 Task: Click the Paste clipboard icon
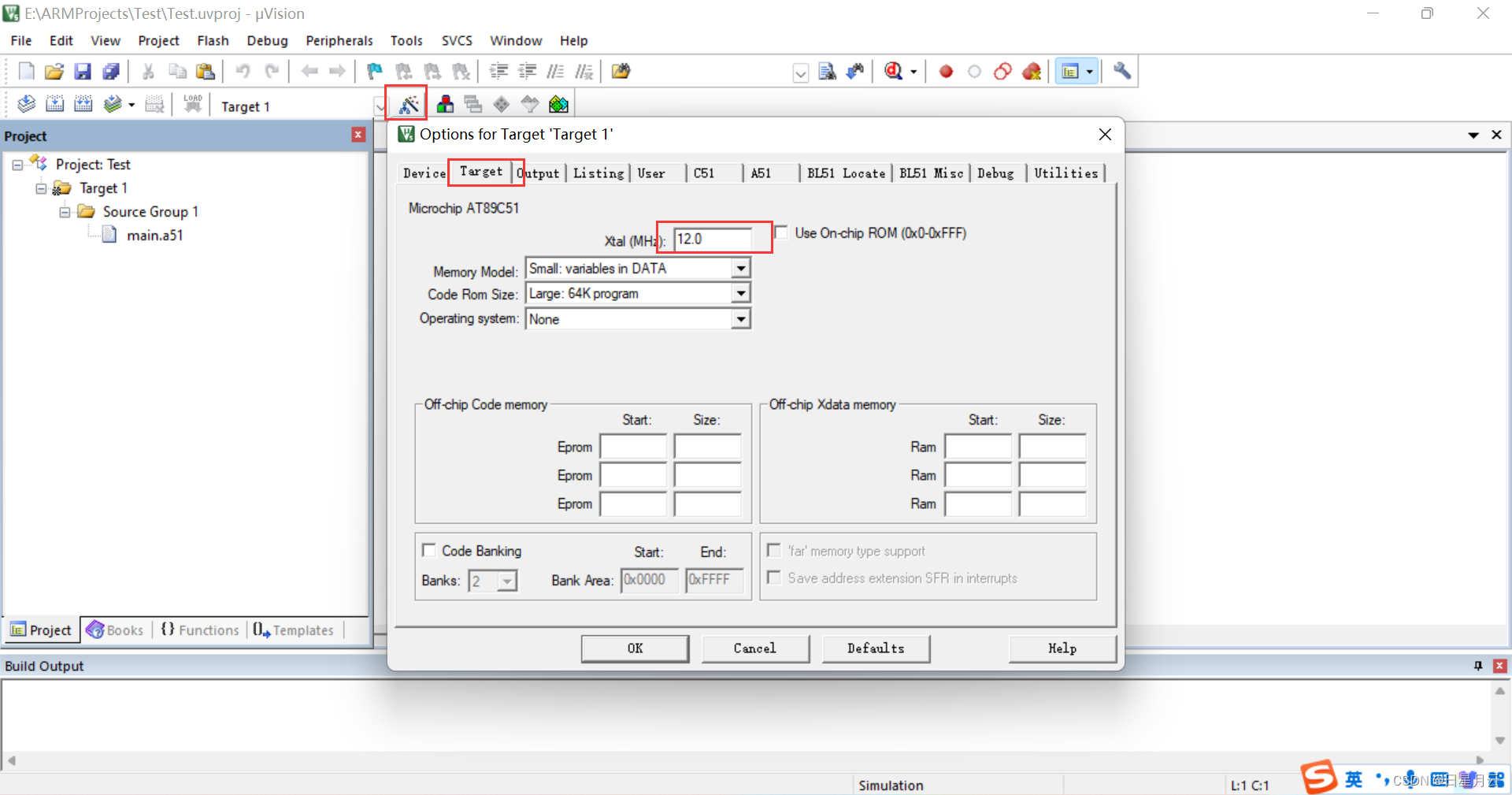tap(206, 72)
